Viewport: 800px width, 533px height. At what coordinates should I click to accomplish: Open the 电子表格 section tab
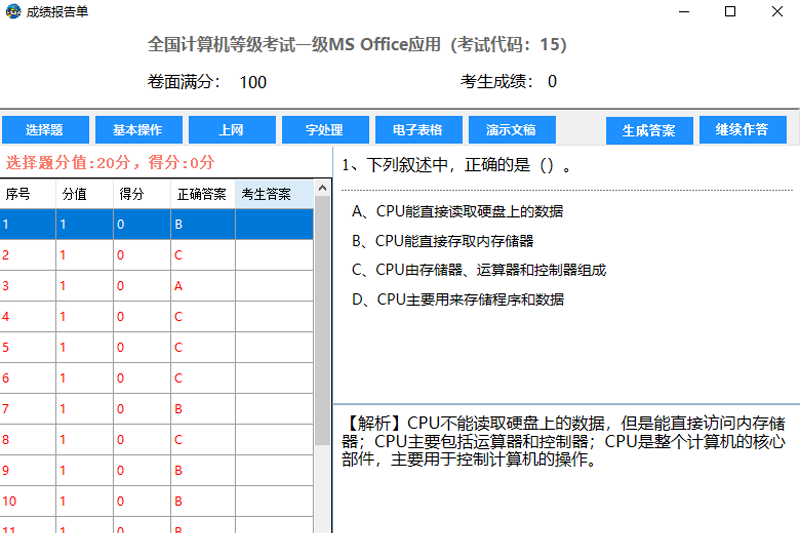coord(418,130)
